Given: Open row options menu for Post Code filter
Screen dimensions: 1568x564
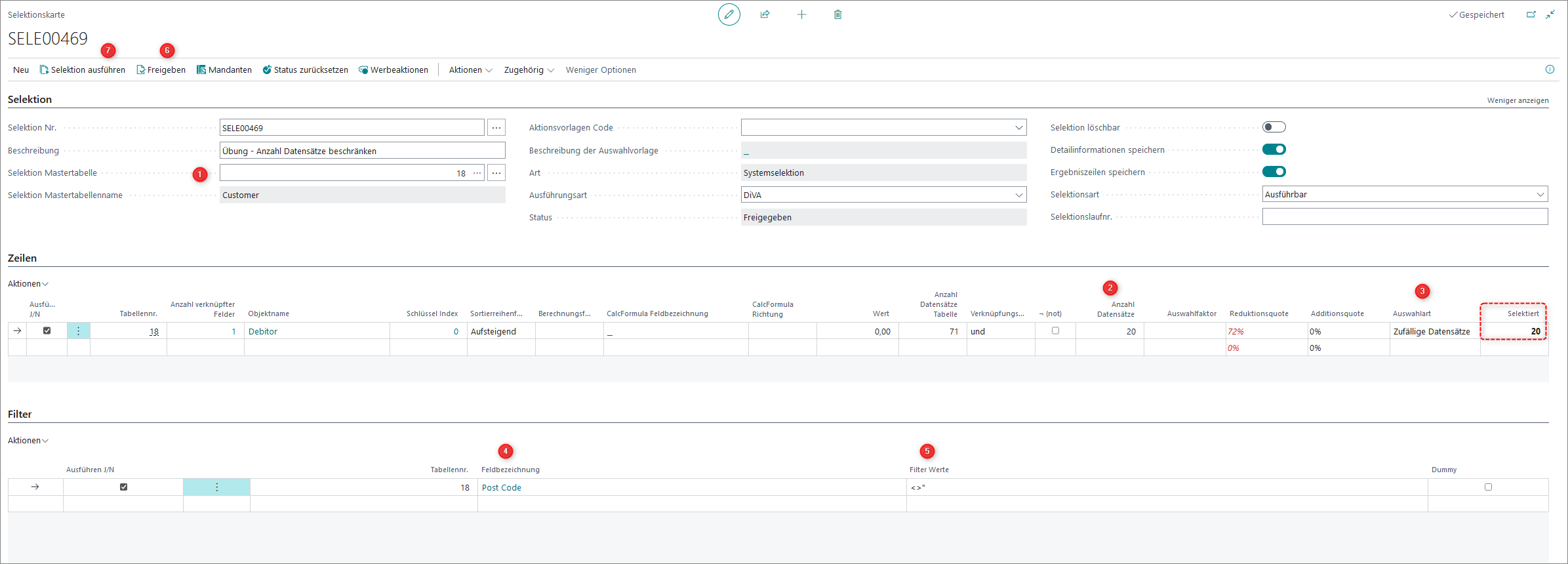Looking at the screenshot, I should click(x=216, y=487).
